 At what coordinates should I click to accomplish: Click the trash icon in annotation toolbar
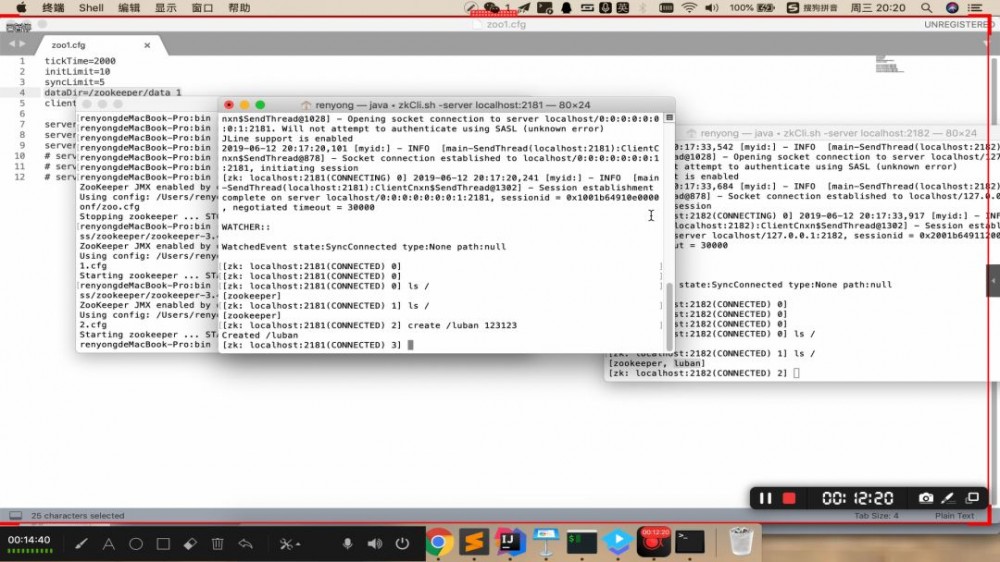pos(217,544)
